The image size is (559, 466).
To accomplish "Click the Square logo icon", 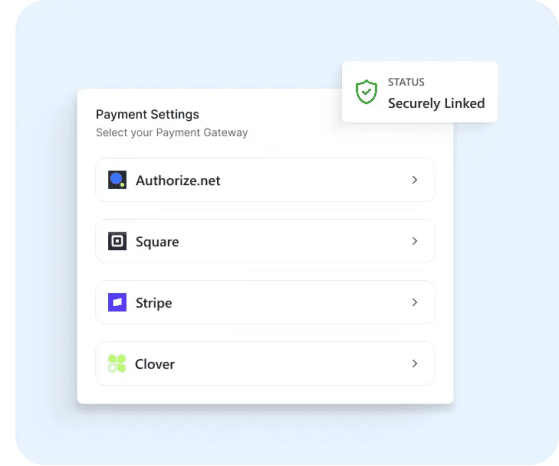I will pos(117,241).
